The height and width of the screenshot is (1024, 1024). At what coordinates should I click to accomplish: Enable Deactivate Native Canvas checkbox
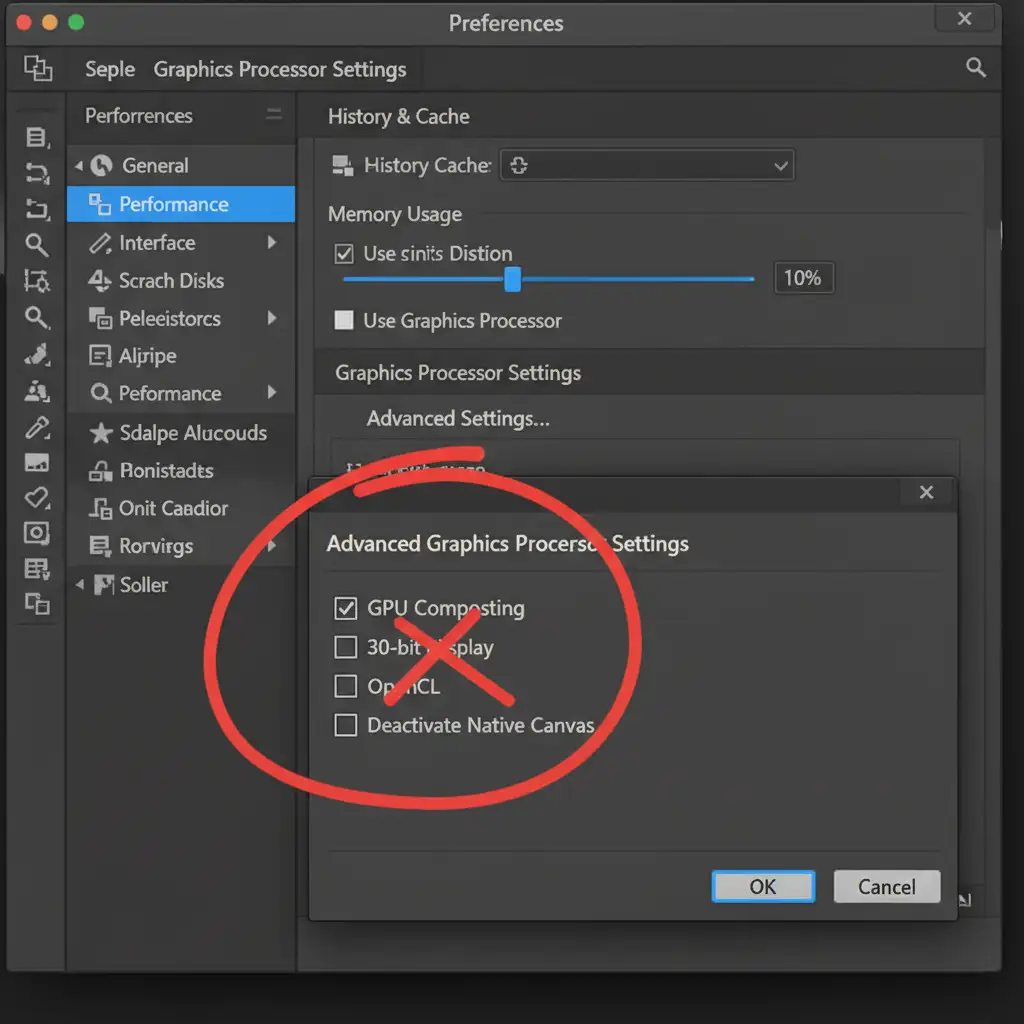click(345, 725)
